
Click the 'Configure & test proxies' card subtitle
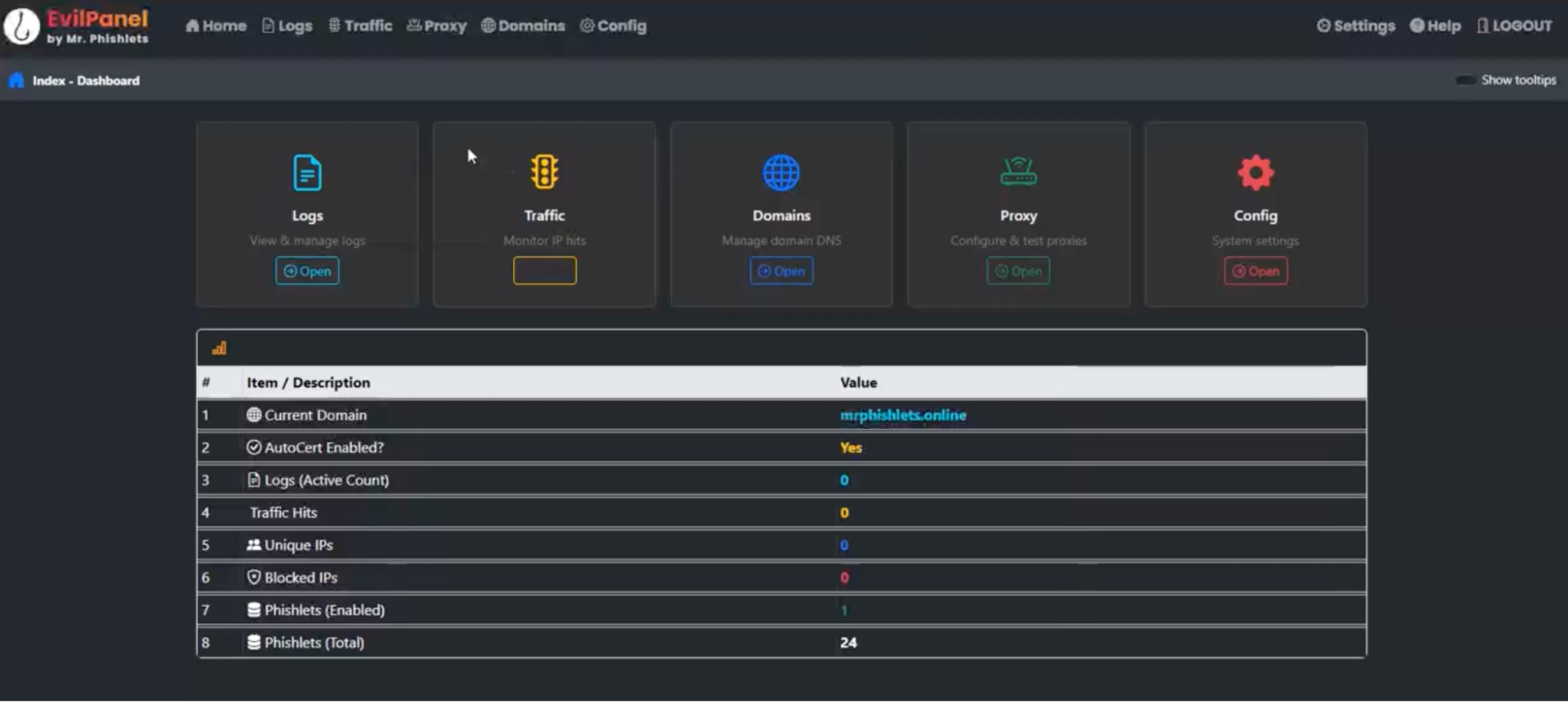pos(1018,241)
